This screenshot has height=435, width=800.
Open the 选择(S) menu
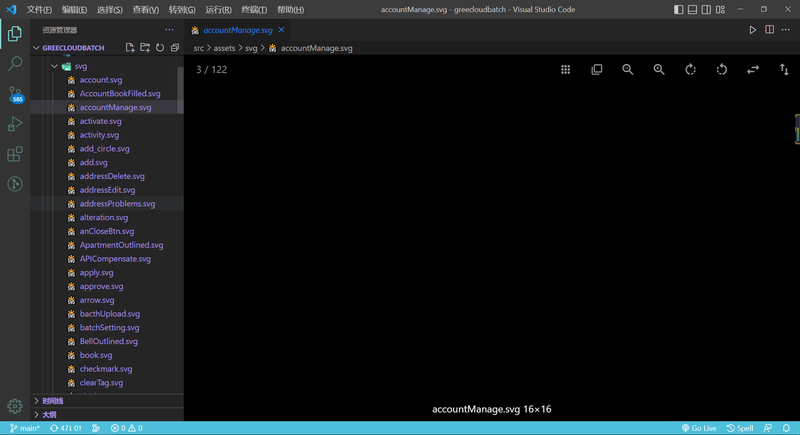tap(110, 9)
